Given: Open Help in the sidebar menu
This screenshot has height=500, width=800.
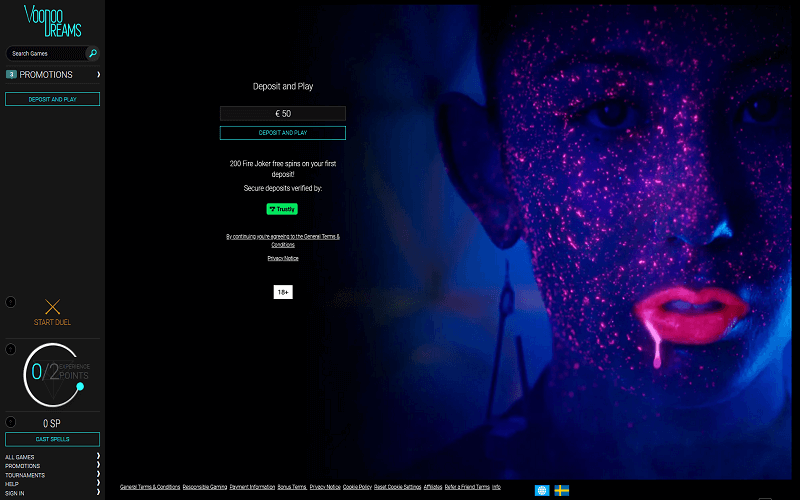Looking at the screenshot, I should 12,484.
